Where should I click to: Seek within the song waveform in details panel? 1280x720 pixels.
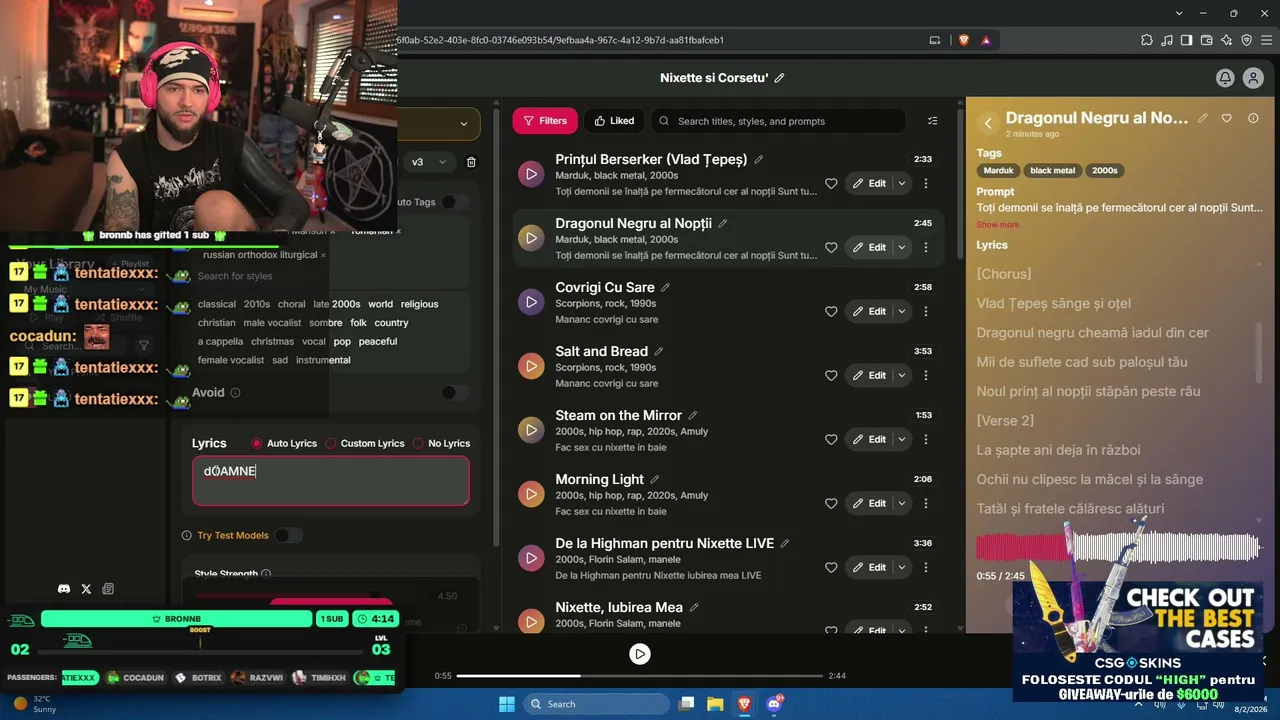click(1118, 547)
